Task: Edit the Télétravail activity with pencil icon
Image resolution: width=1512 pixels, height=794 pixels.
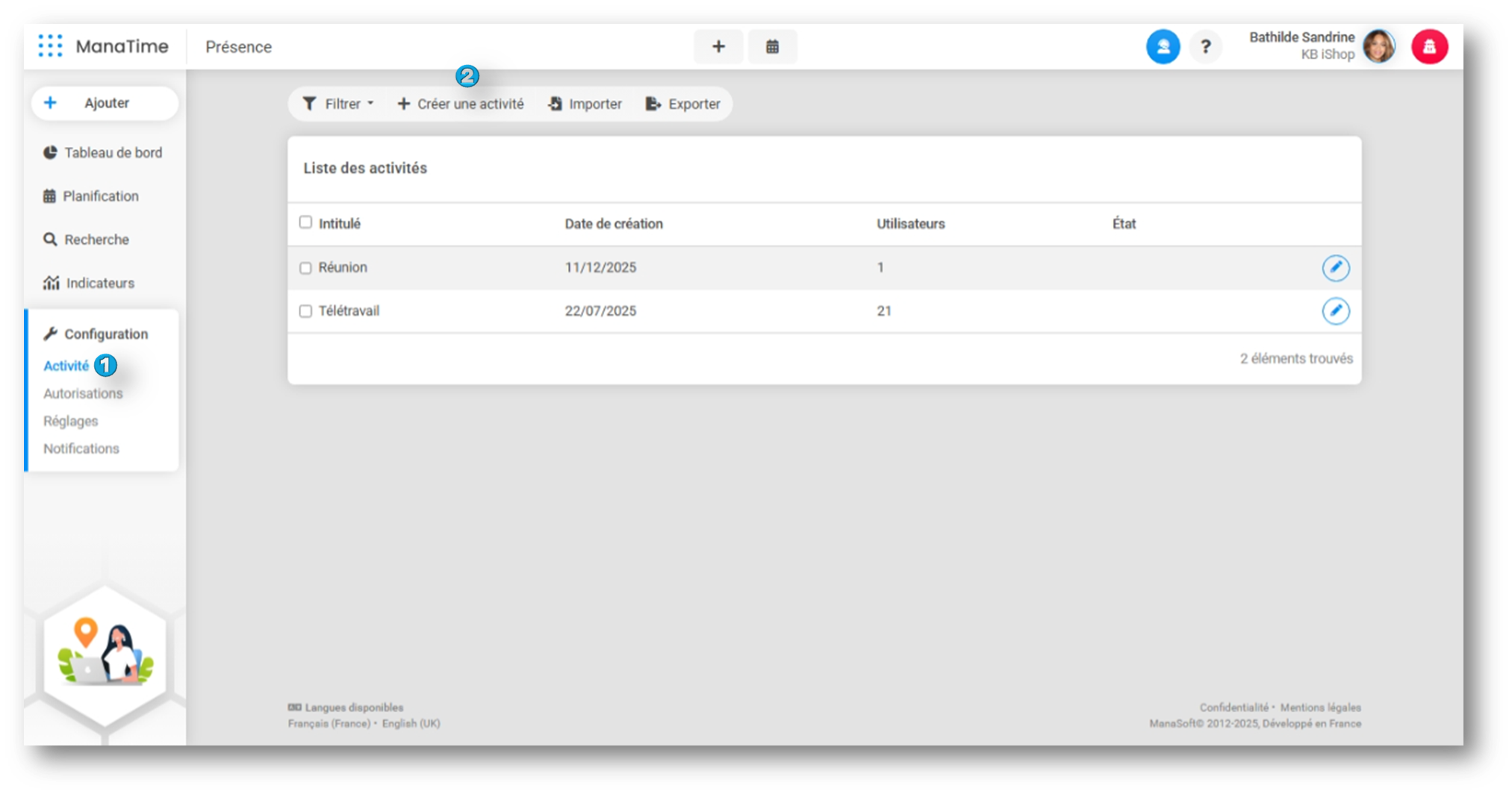Action: click(1335, 311)
